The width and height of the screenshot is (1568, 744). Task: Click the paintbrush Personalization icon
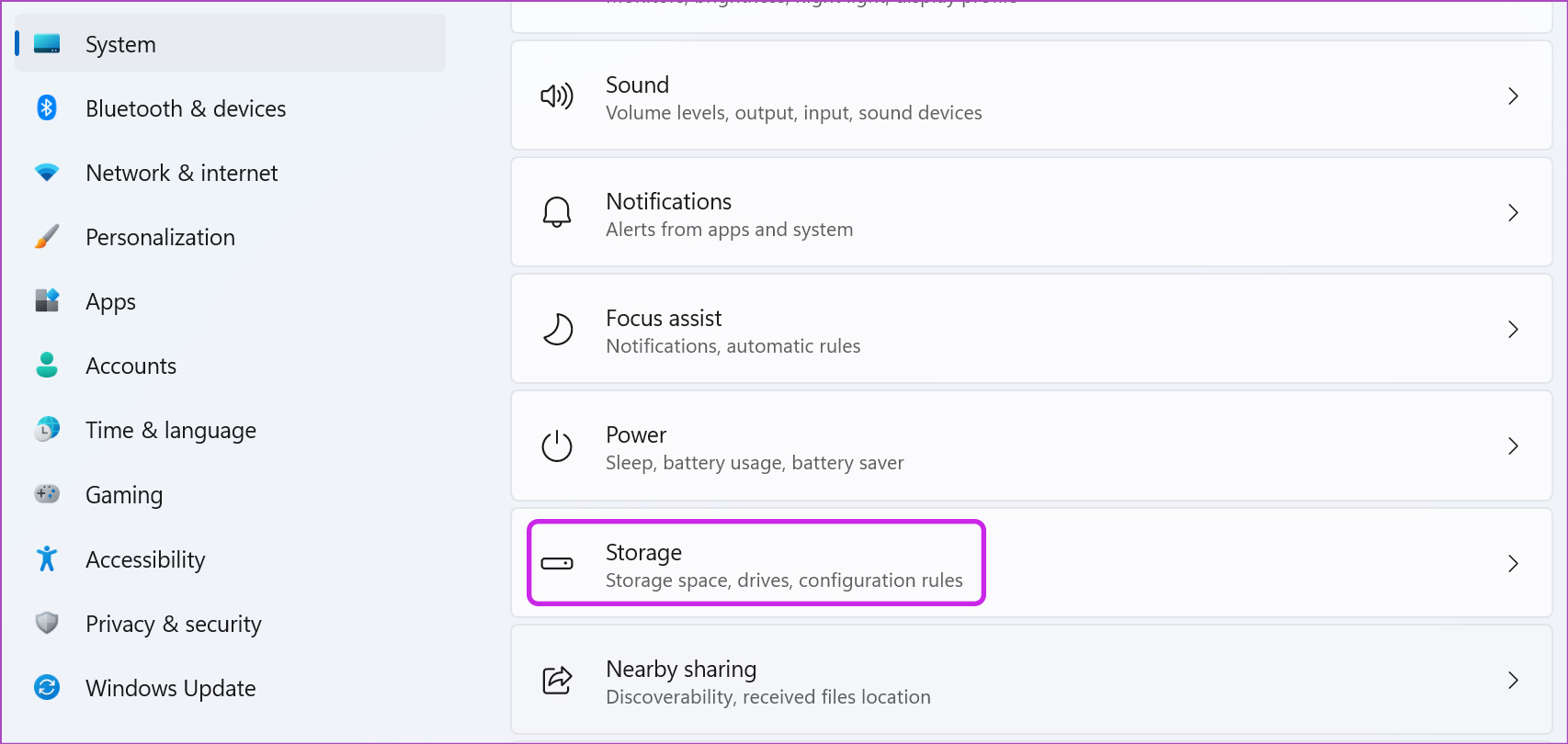tap(47, 237)
